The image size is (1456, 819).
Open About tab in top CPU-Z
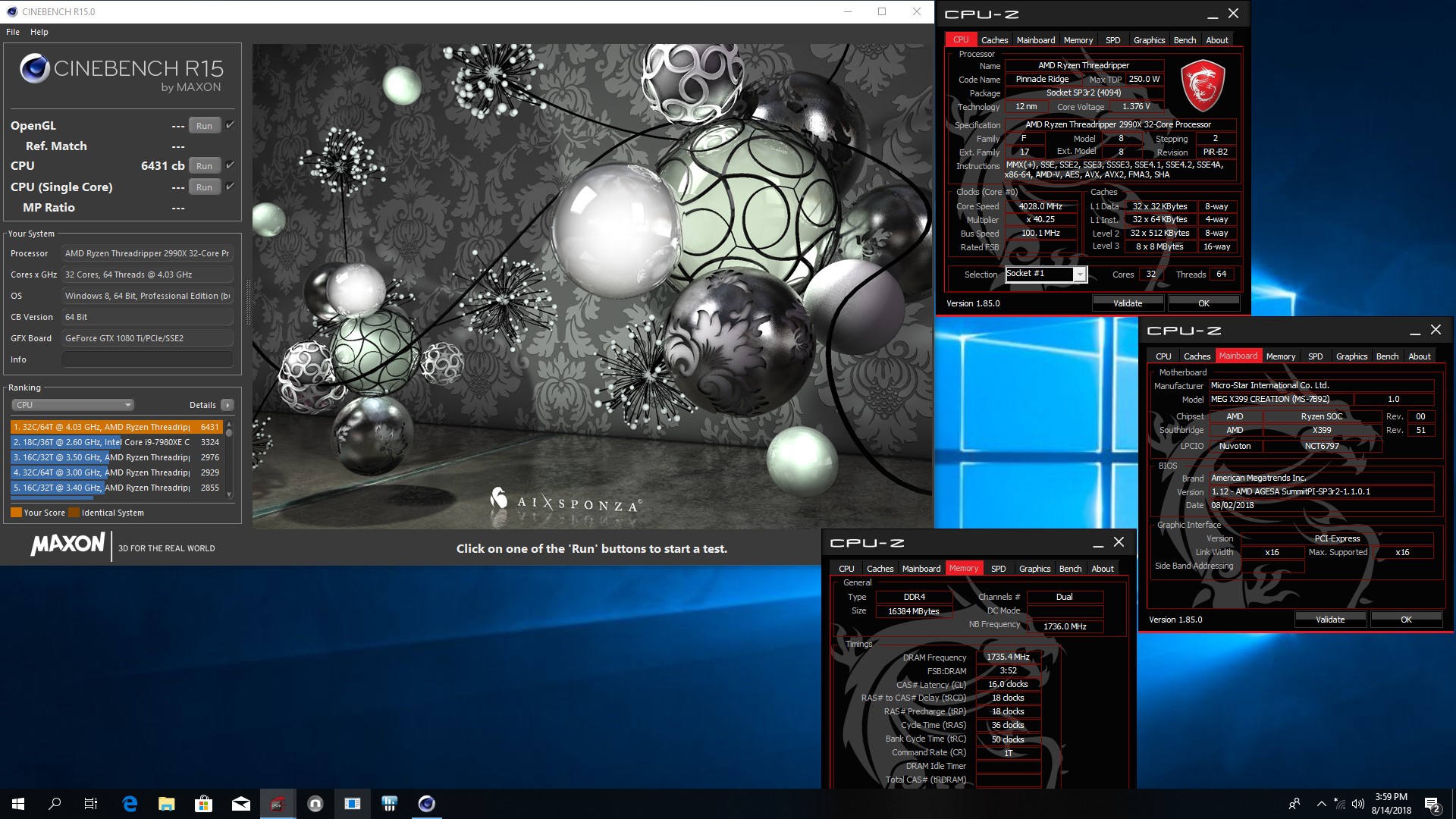pos(1216,40)
